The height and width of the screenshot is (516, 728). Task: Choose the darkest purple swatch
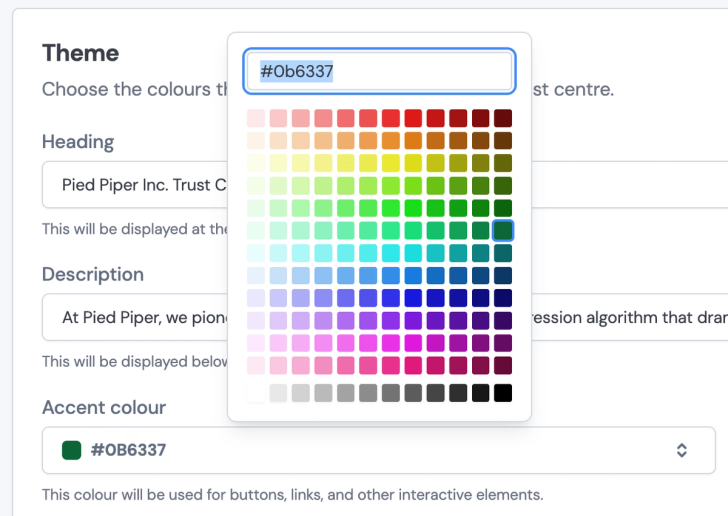pyautogui.click(x=503, y=320)
